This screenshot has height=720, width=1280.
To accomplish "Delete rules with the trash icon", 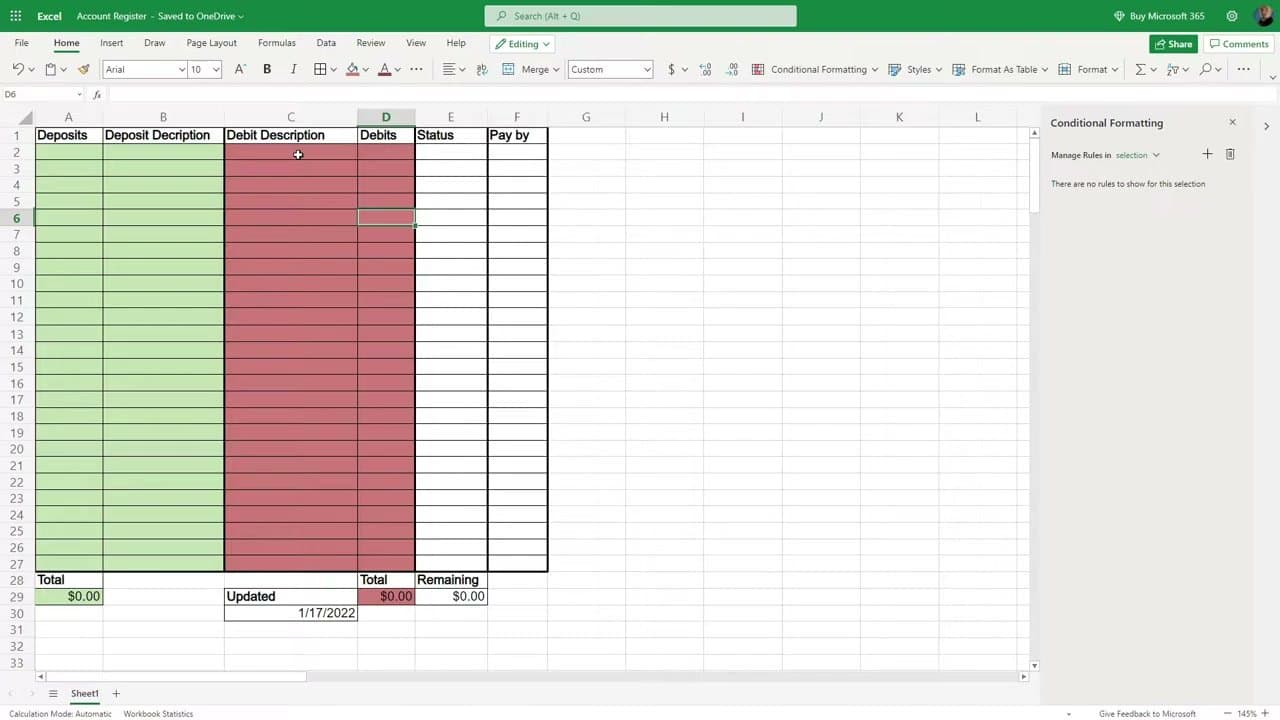I will (x=1230, y=154).
